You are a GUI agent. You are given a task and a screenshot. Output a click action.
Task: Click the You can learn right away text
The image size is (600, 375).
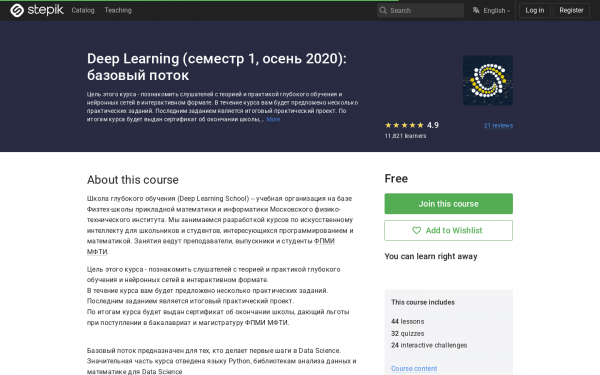pyautogui.click(x=431, y=256)
